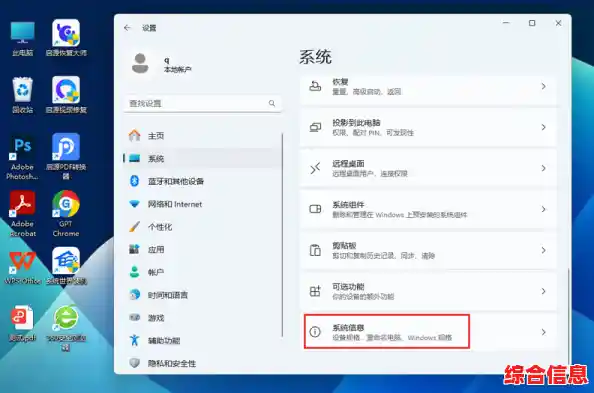Launch WPS Office desktop shortcut

22,267
